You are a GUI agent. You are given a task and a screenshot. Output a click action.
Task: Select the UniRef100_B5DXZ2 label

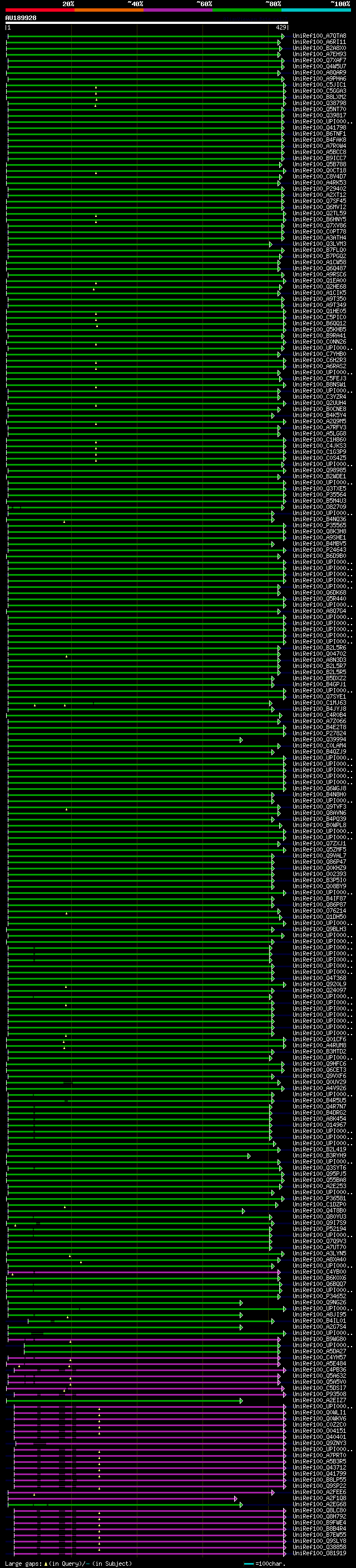[x=319, y=678]
